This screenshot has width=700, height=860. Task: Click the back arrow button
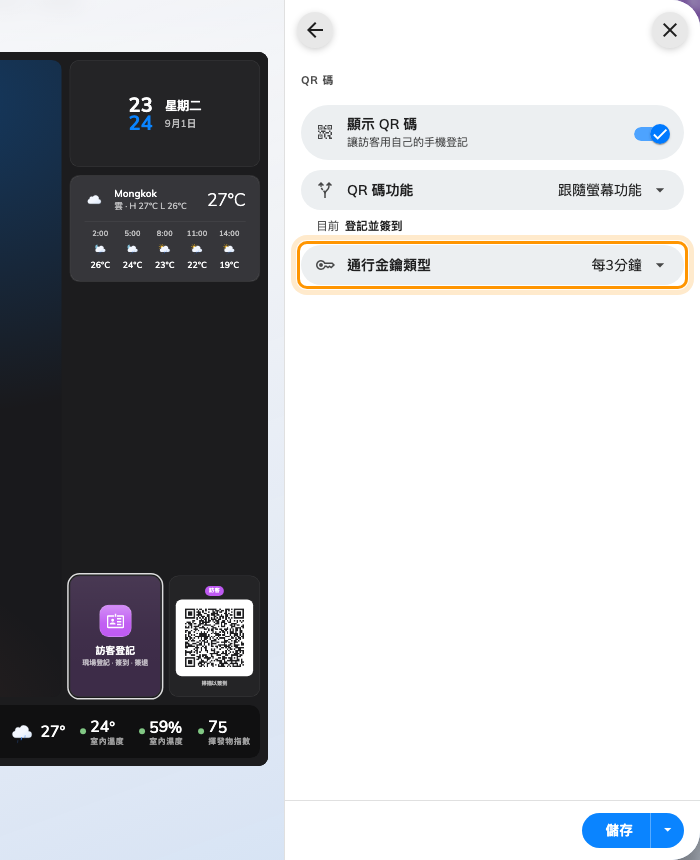point(315,30)
